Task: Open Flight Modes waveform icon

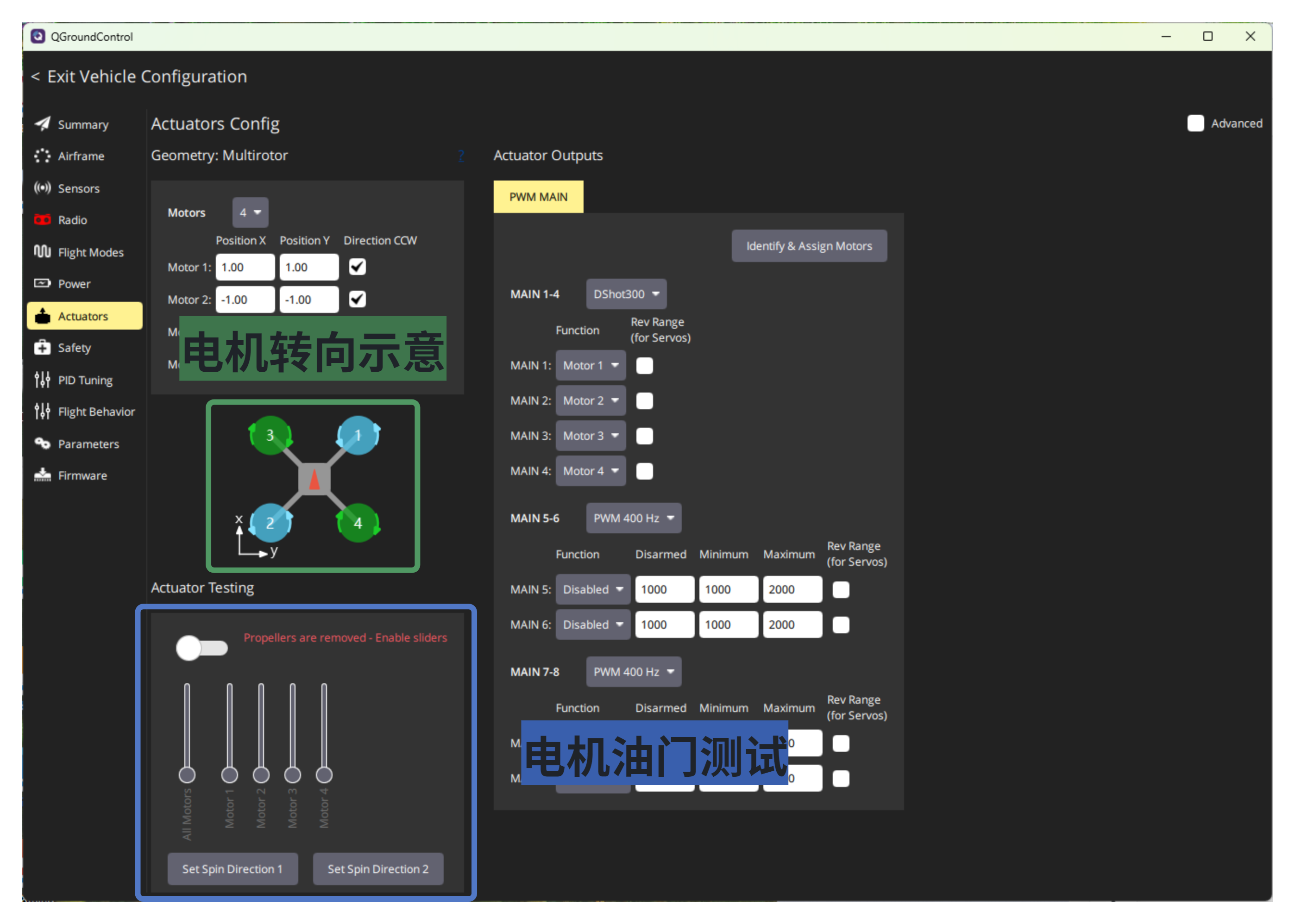Action: pos(42,251)
